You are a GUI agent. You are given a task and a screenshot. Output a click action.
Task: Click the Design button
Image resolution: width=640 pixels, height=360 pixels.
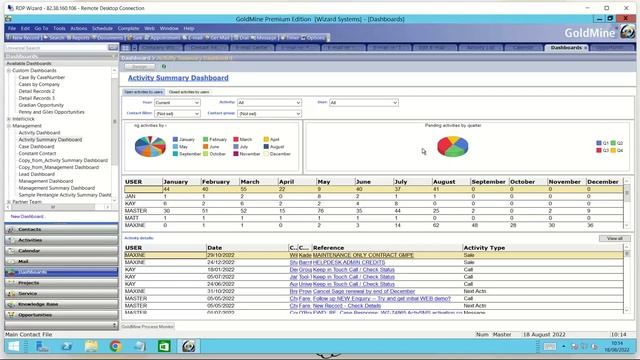point(140,67)
